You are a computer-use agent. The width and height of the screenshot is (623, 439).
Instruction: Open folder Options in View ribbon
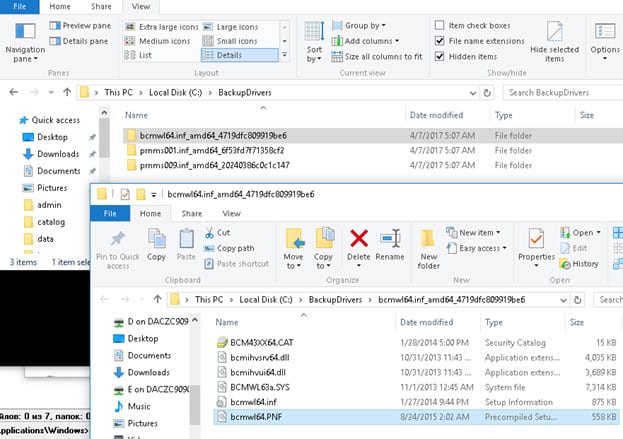click(x=605, y=43)
